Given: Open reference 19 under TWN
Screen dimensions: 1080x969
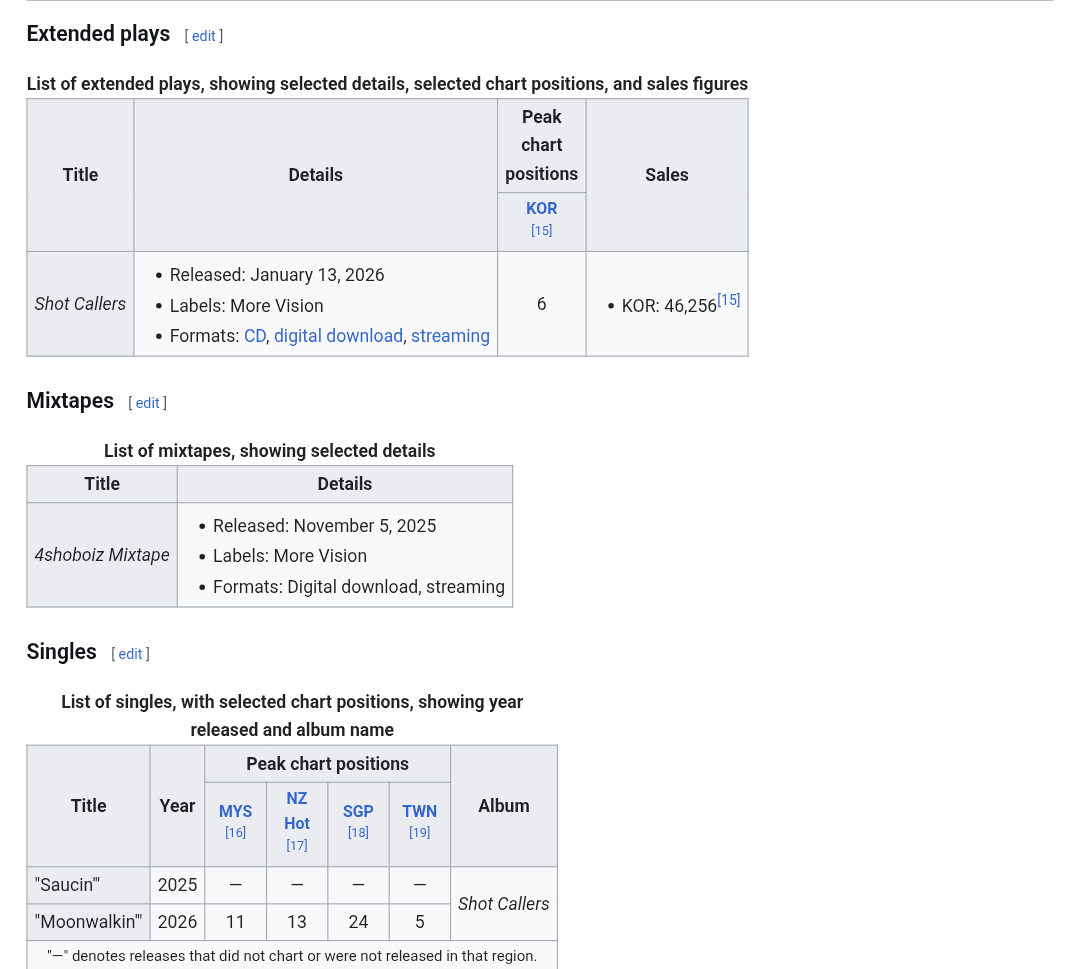Looking at the screenshot, I should pyautogui.click(x=419, y=832).
